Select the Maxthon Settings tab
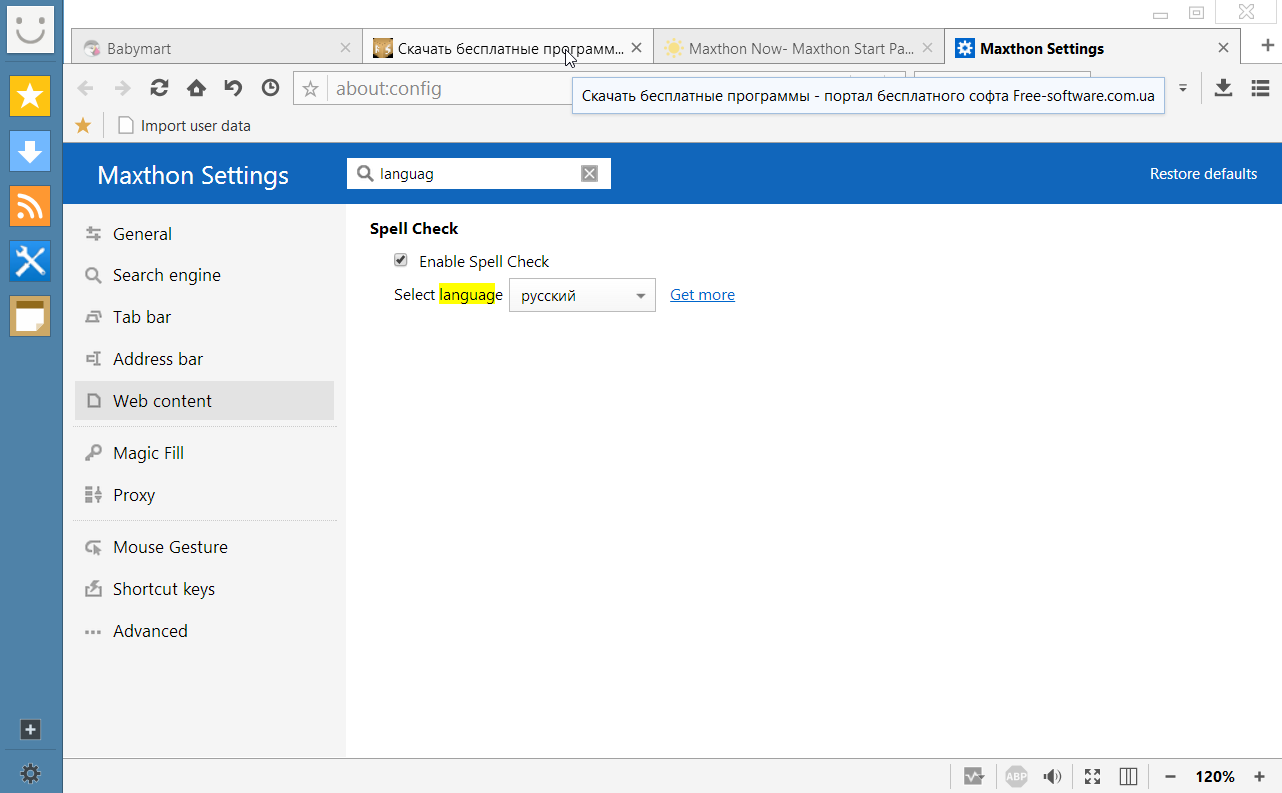 click(1092, 47)
